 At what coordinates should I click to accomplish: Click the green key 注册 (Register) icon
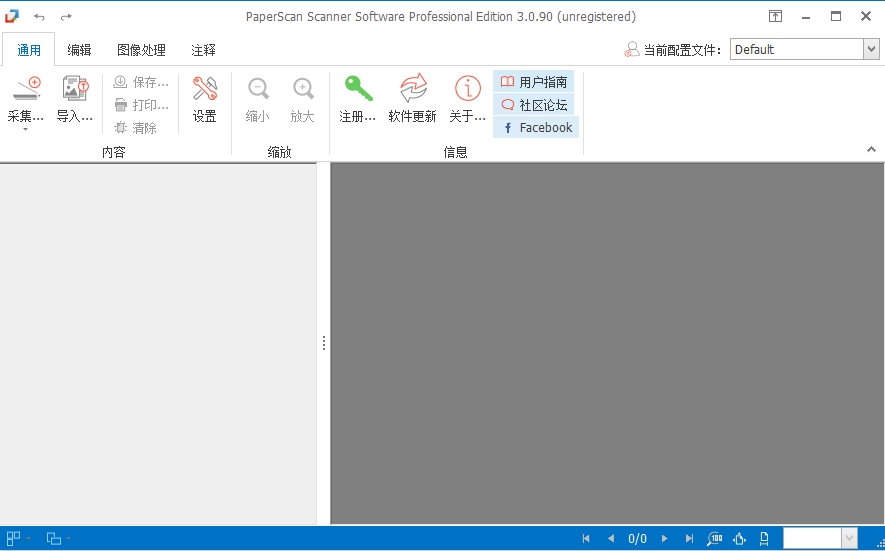357,90
